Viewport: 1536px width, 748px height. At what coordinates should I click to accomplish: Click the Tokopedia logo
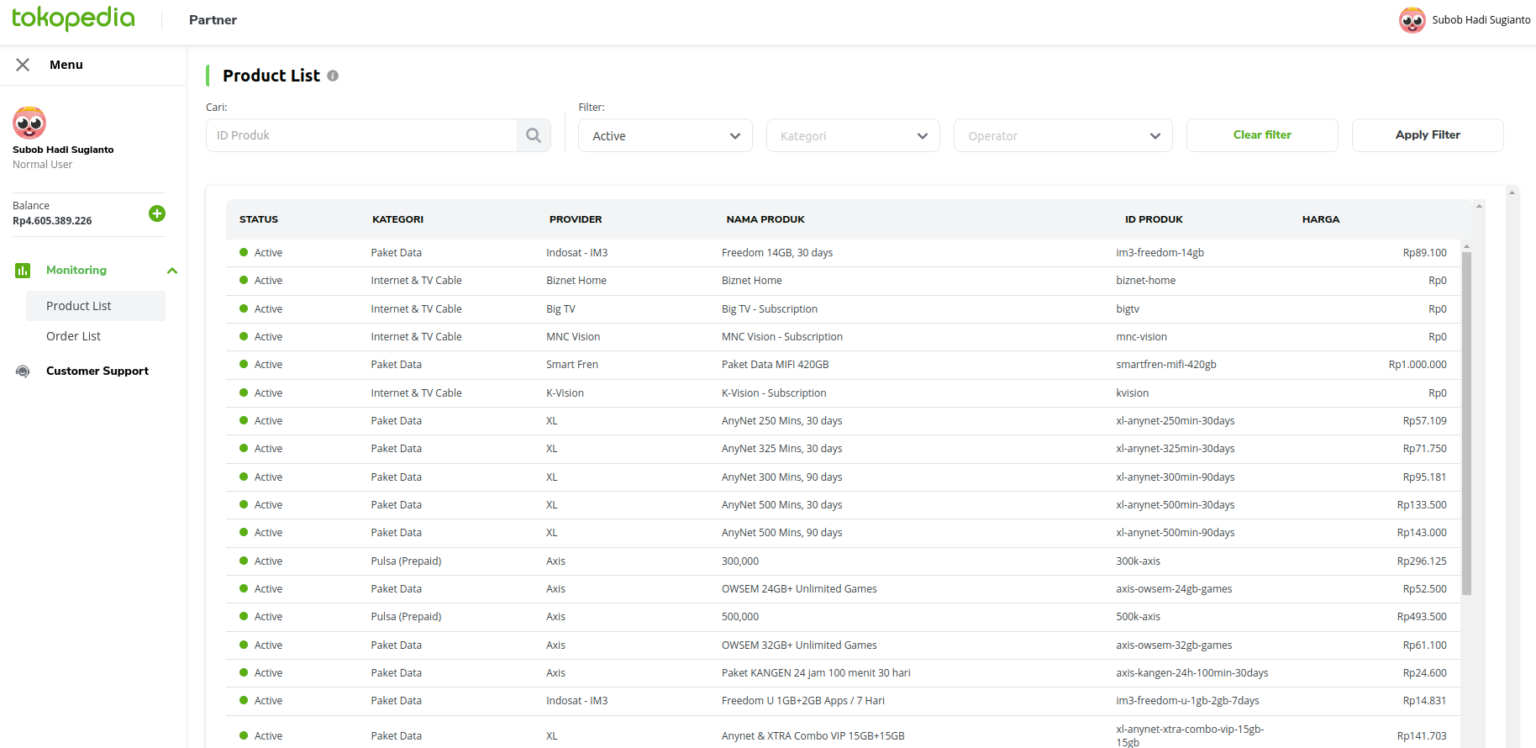(73, 19)
